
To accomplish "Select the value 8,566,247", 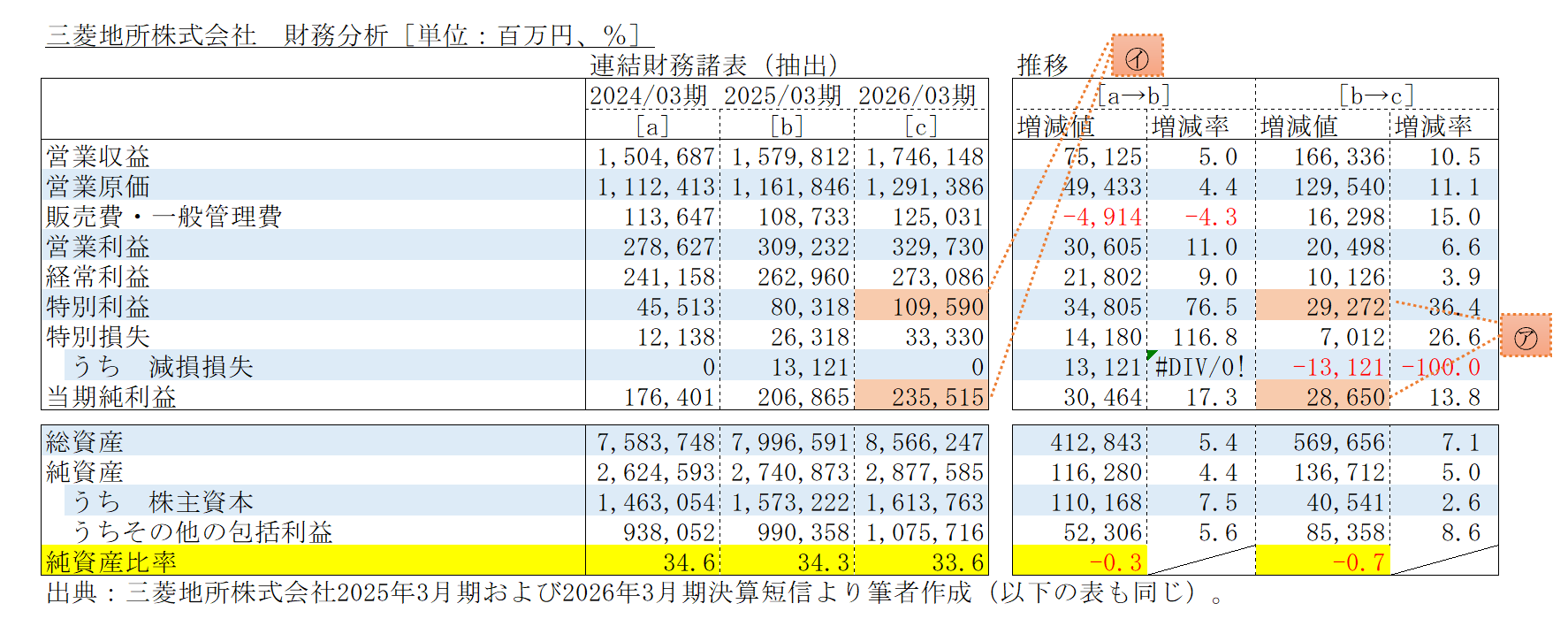I will (x=925, y=442).
